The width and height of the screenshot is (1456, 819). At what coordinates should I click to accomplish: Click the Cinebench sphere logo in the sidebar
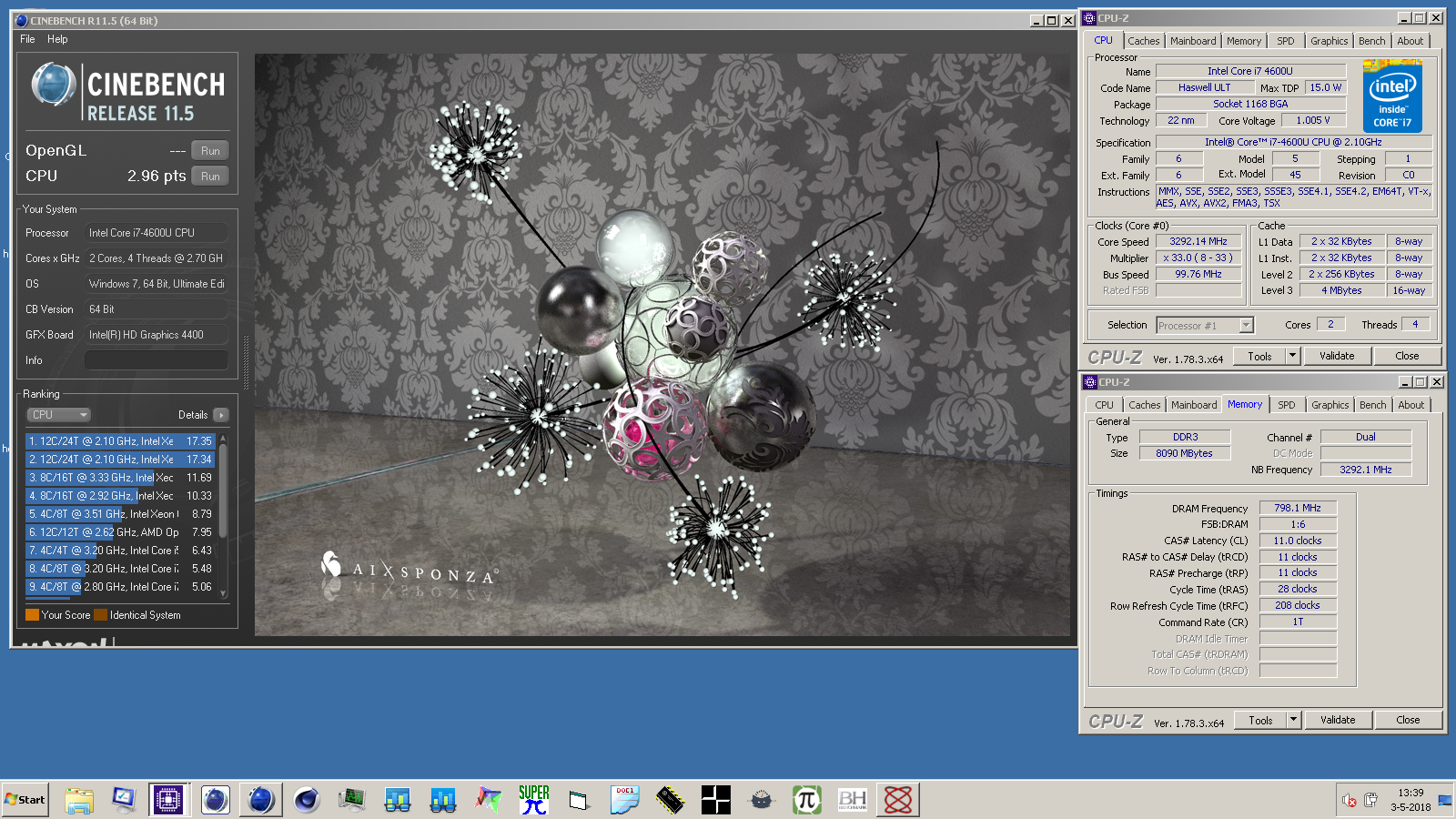coord(53,85)
